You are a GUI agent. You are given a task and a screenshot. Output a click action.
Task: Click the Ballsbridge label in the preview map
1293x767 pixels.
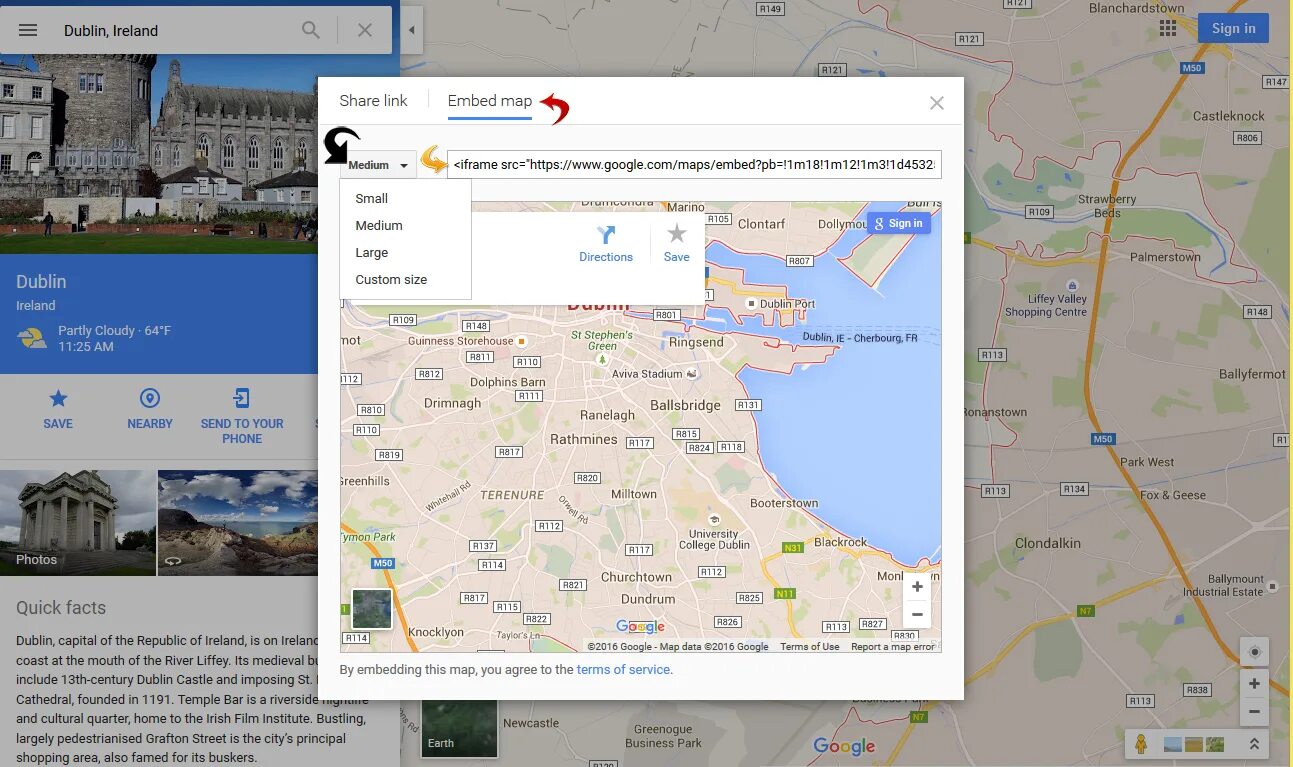pos(685,405)
